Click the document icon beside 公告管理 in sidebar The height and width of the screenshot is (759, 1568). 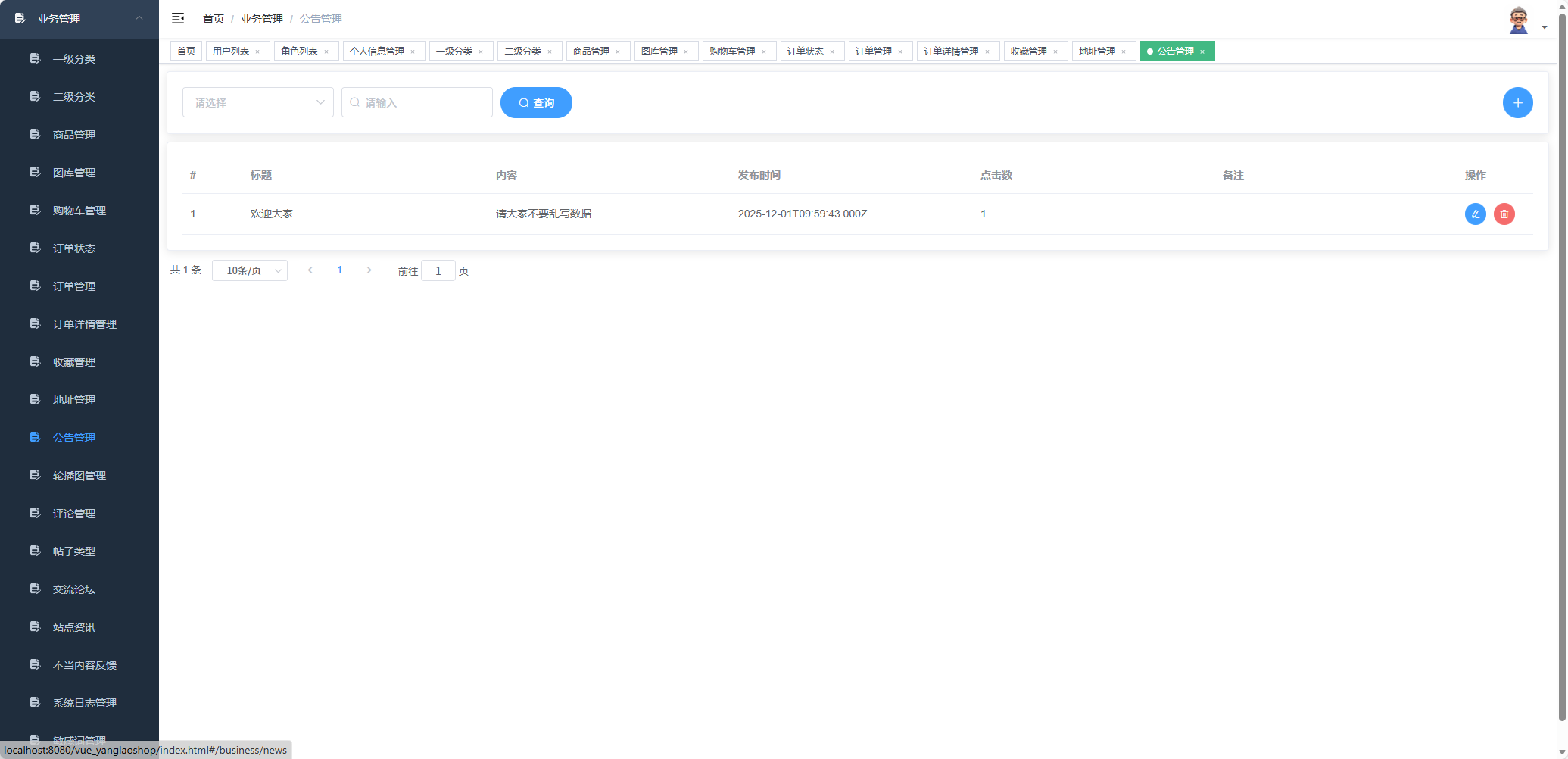click(x=35, y=437)
